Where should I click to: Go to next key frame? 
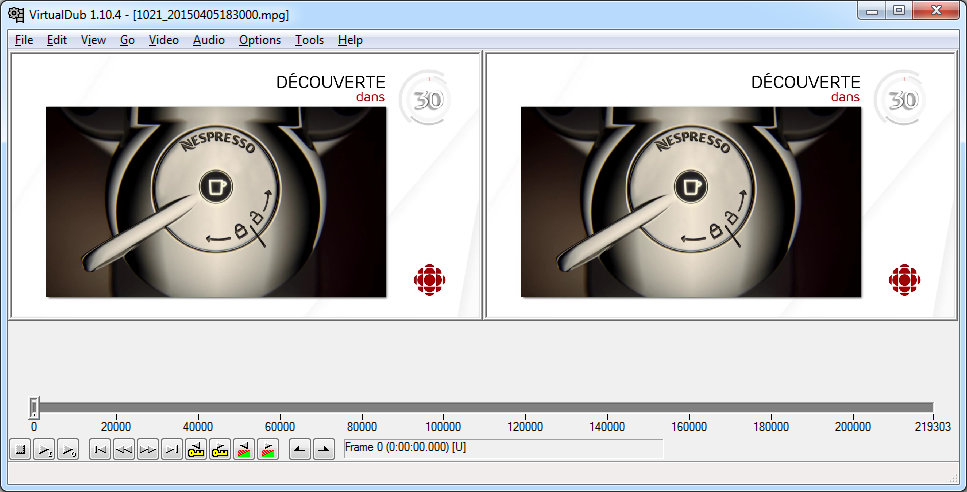click(x=220, y=450)
